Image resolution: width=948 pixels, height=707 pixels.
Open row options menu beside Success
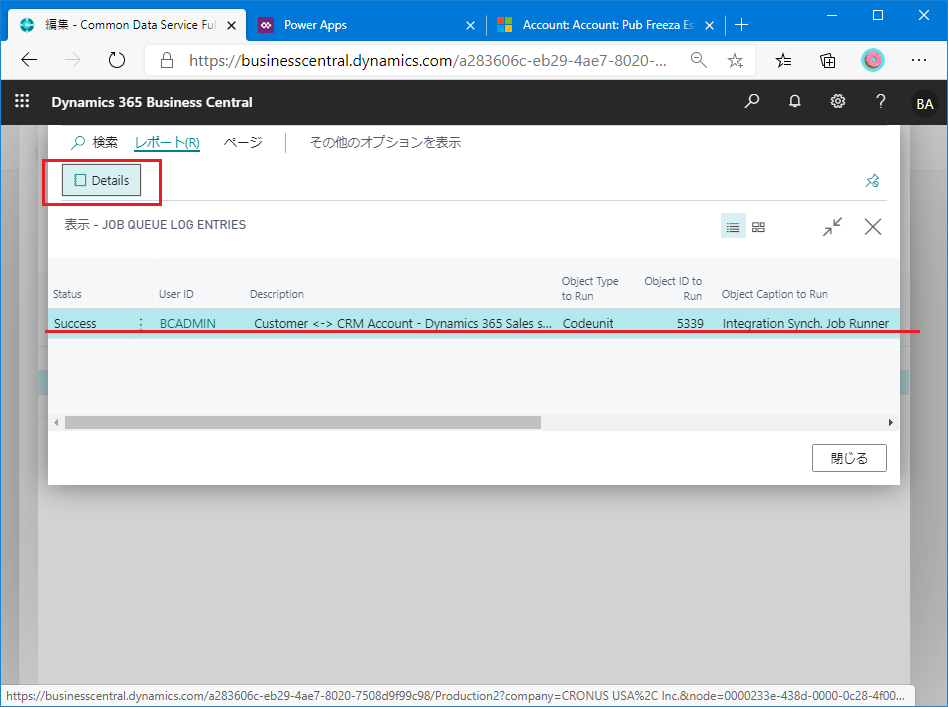tap(141, 324)
